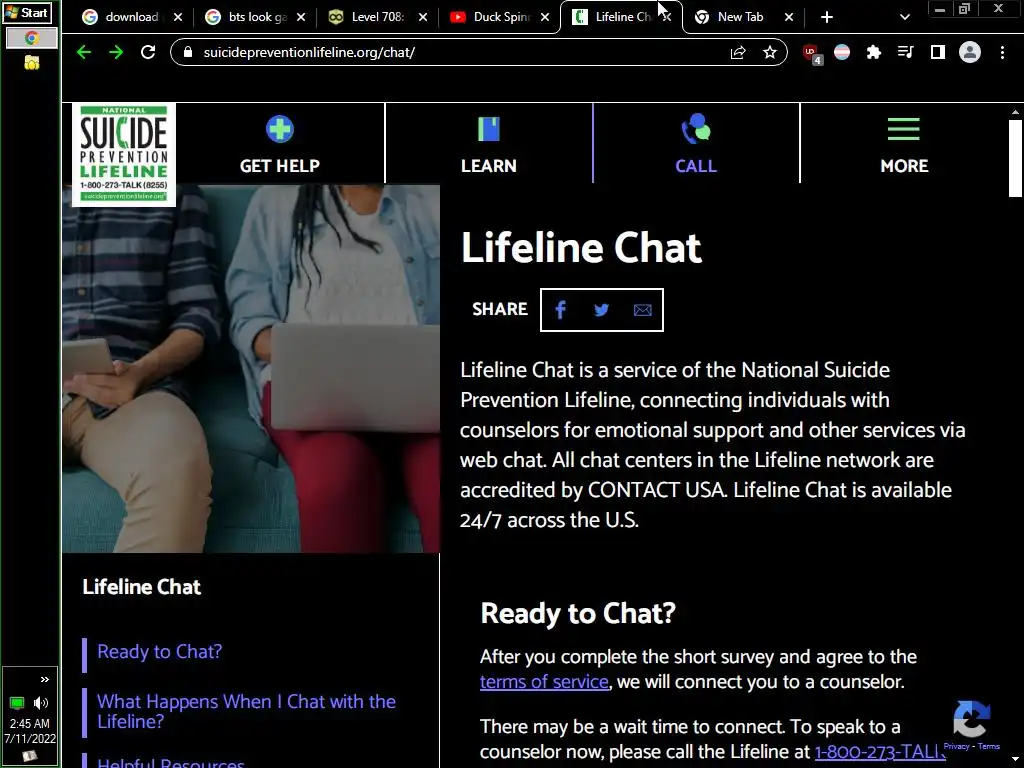Open the yellow folder taskbar icon
The width and height of the screenshot is (1024, 768).
(x=31, y=63)
